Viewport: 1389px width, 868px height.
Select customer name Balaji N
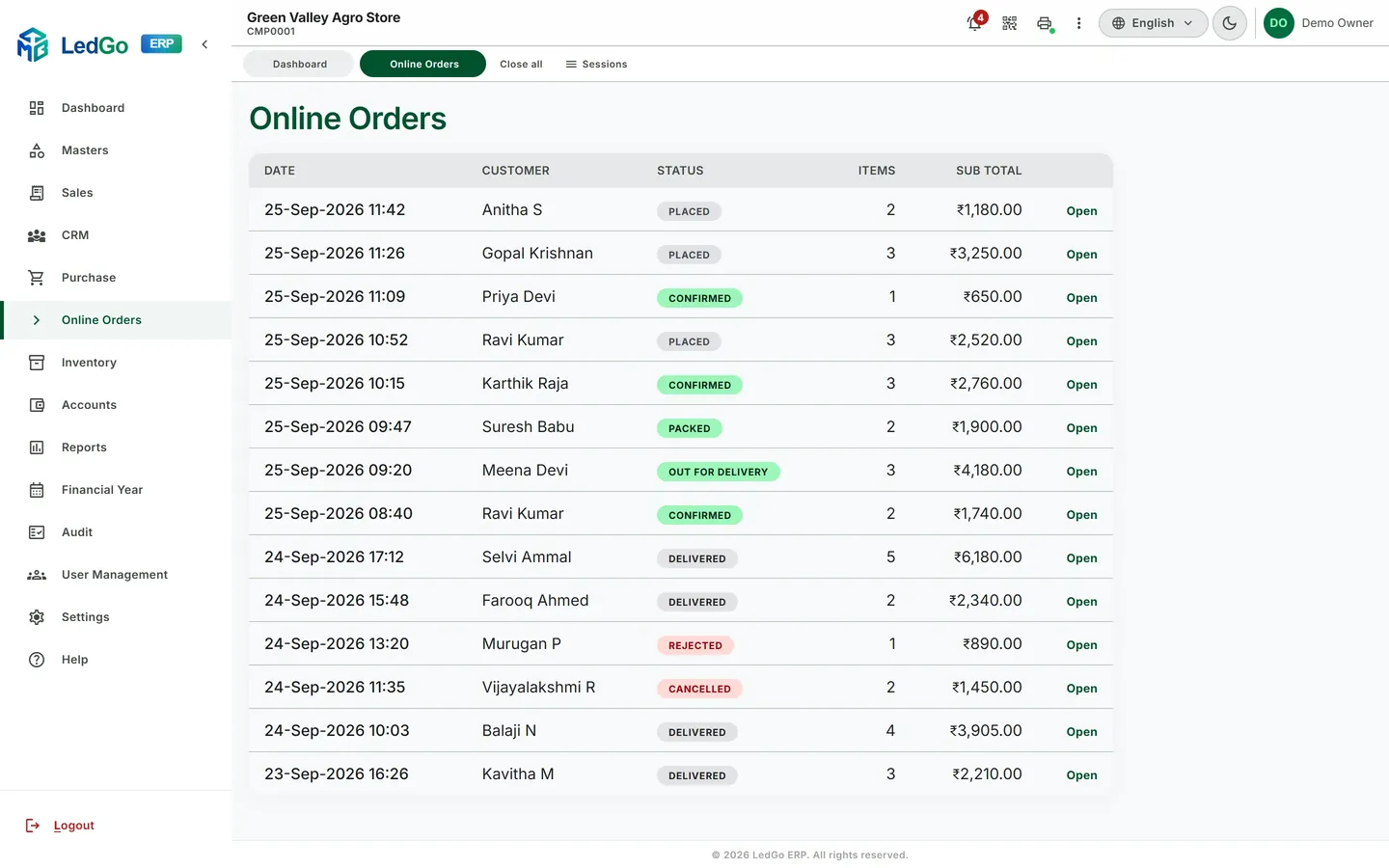click(509, 731)
